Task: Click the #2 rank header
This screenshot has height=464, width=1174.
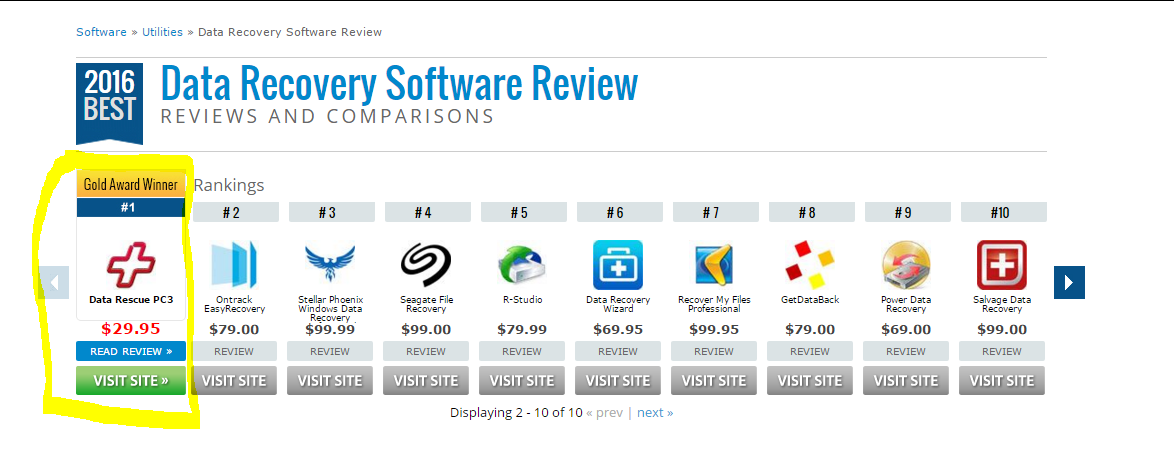Action: 234,213
